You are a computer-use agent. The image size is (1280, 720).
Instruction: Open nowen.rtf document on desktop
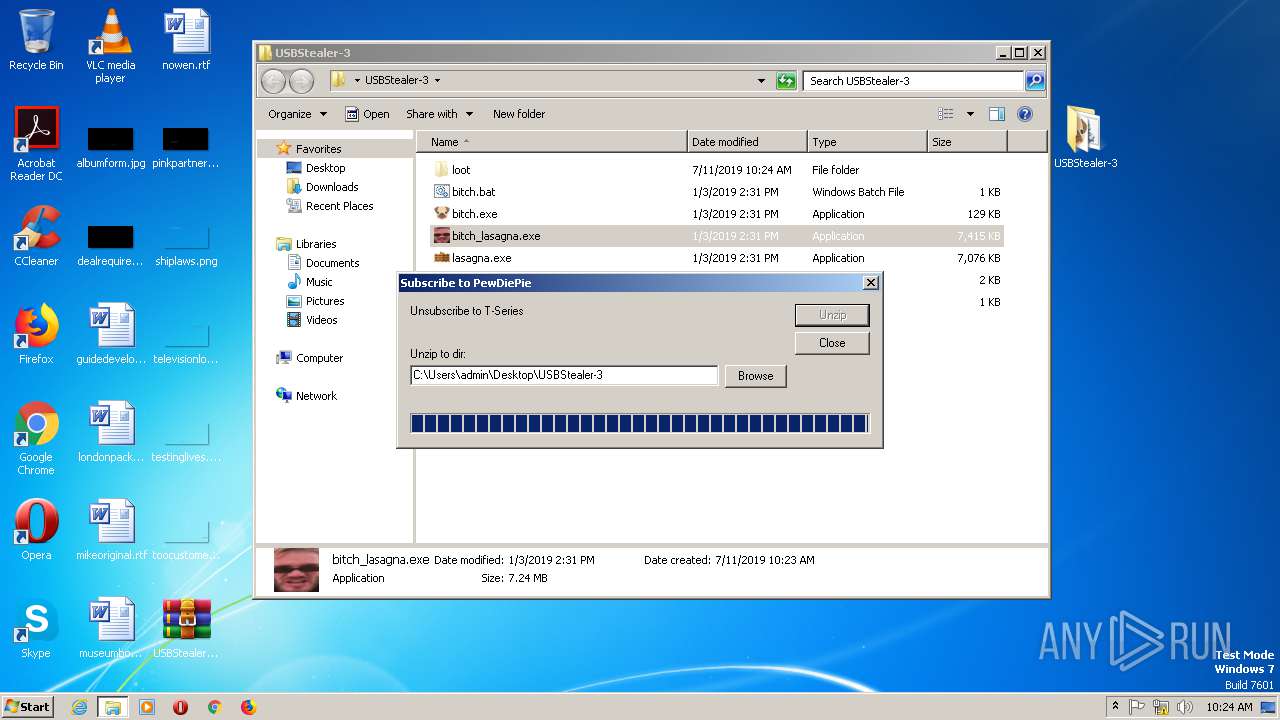point(186,40)
